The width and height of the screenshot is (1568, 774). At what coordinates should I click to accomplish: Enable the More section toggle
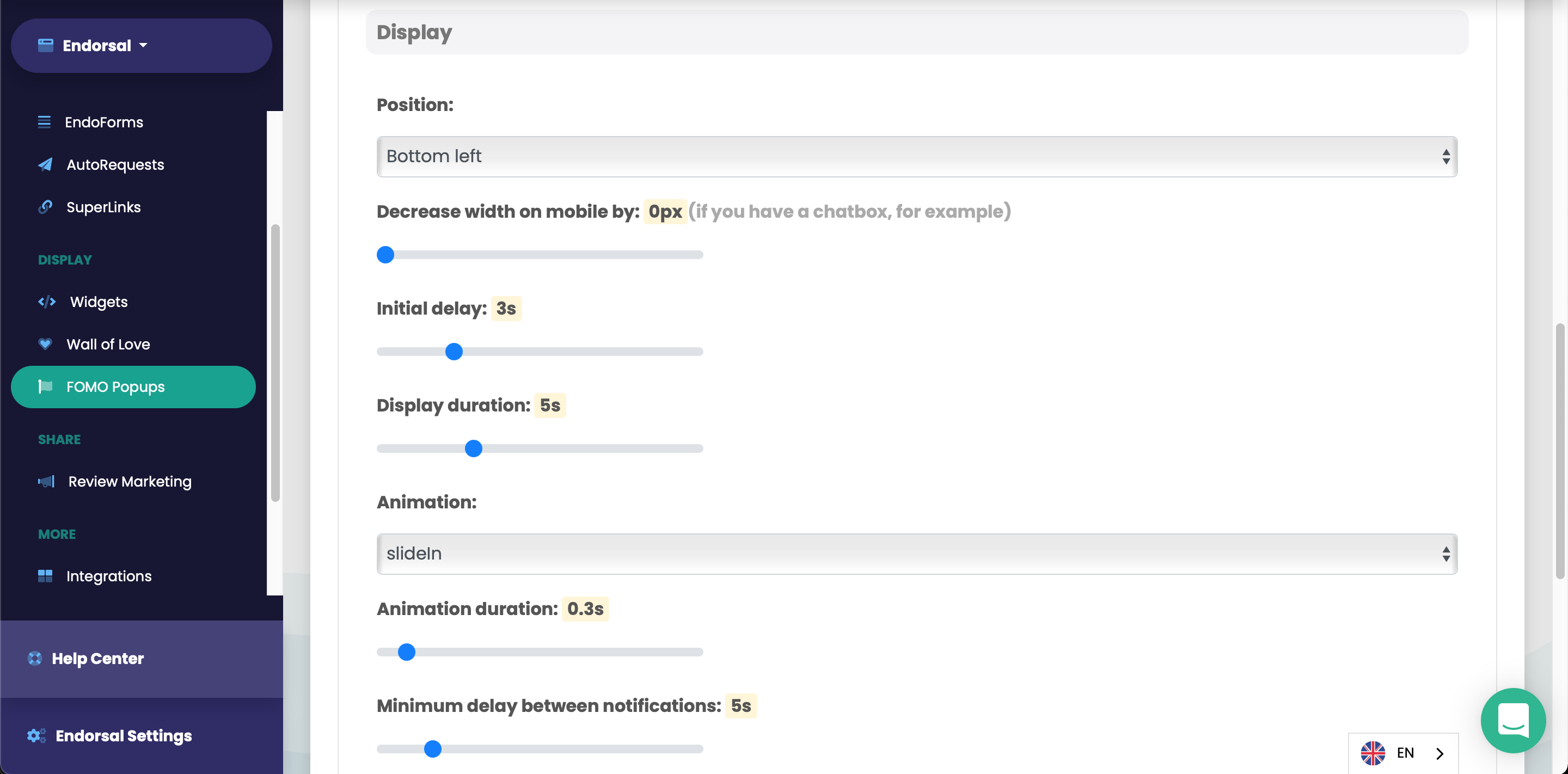coord(56,533)
